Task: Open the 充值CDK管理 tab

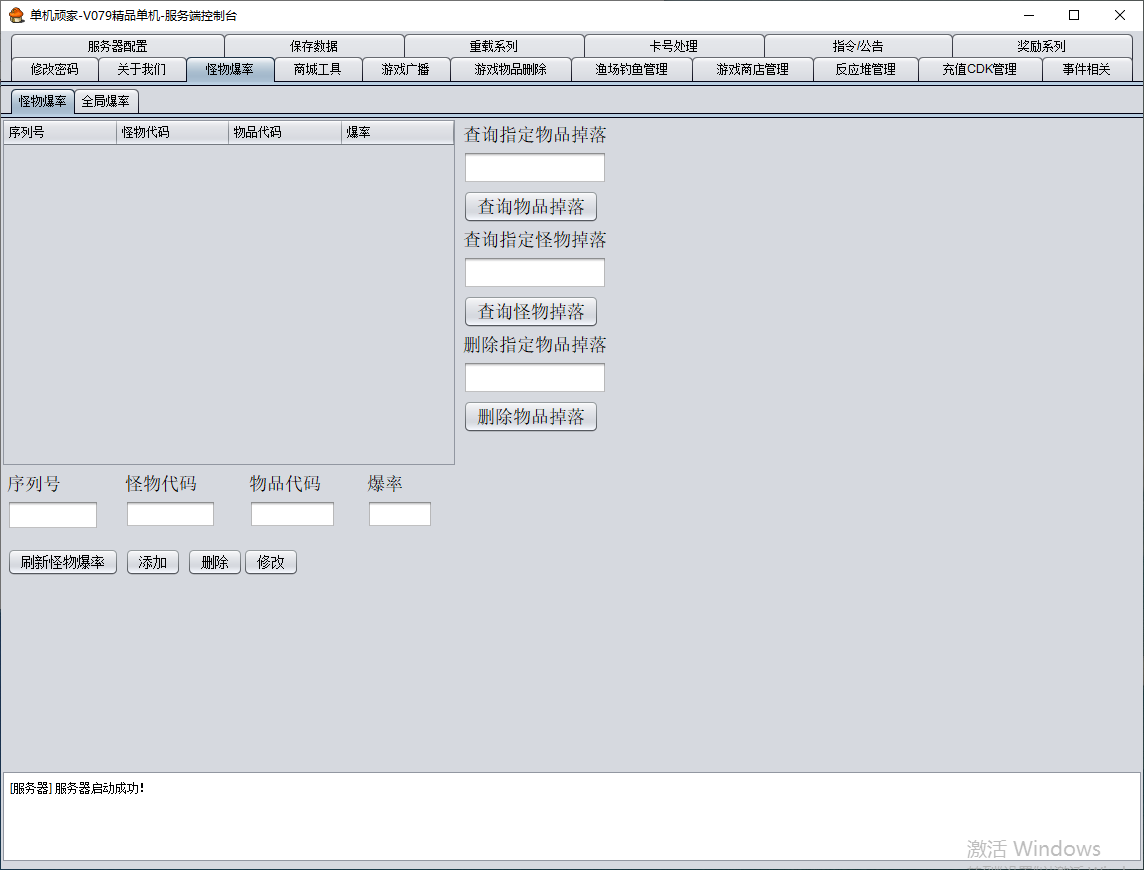Action: coord(979,69)
